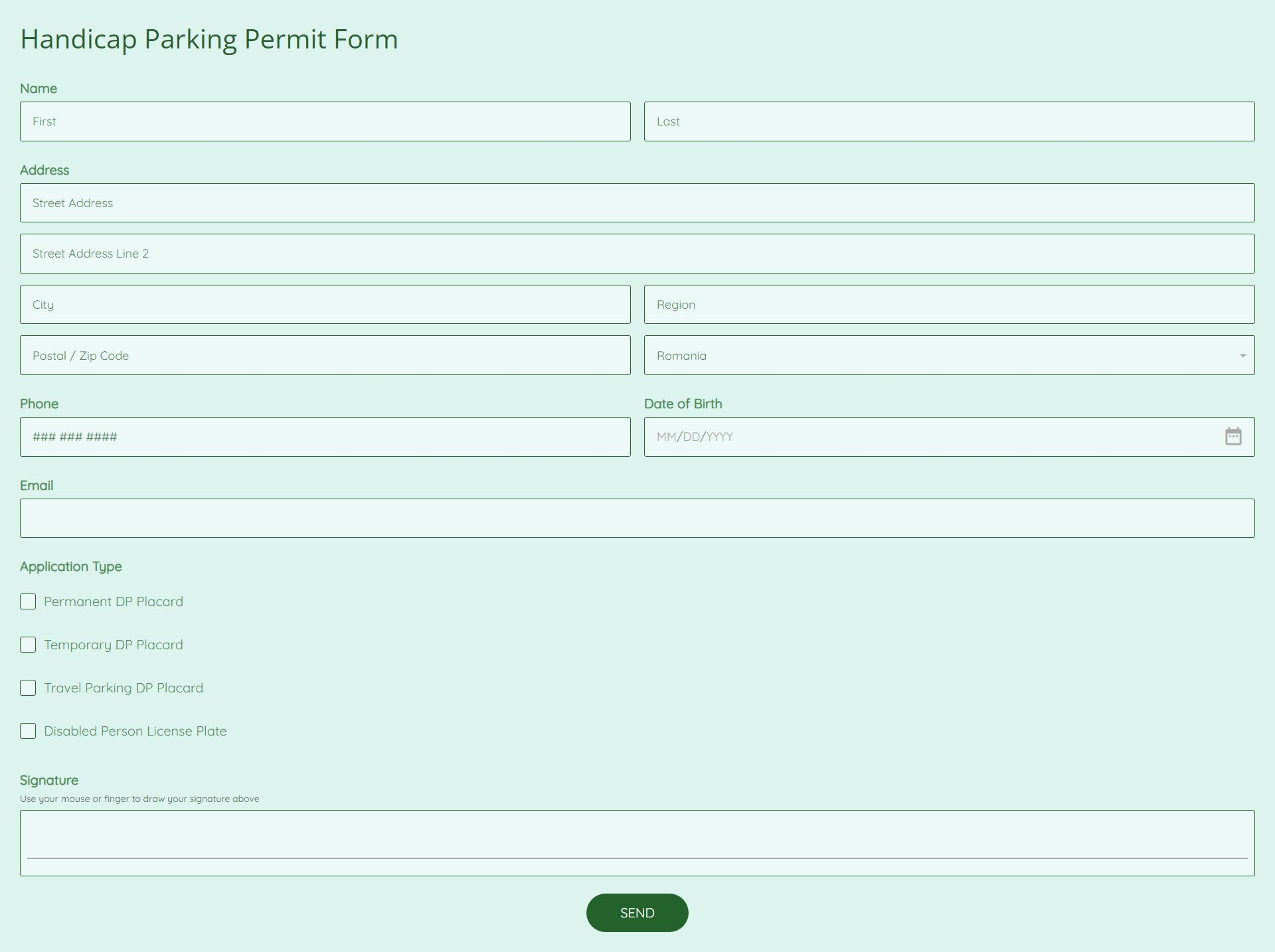Viewport: 1275px width, 952px height.
Task: Click the Street Address Line 2 field
Action: [x=637, y=254]
